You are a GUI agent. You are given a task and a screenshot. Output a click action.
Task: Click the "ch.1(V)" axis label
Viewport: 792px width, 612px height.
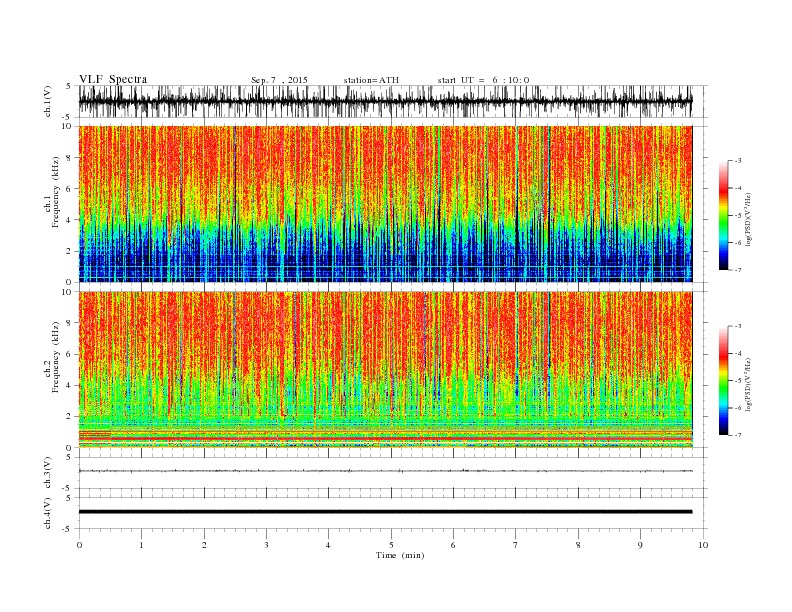(48, 103)
